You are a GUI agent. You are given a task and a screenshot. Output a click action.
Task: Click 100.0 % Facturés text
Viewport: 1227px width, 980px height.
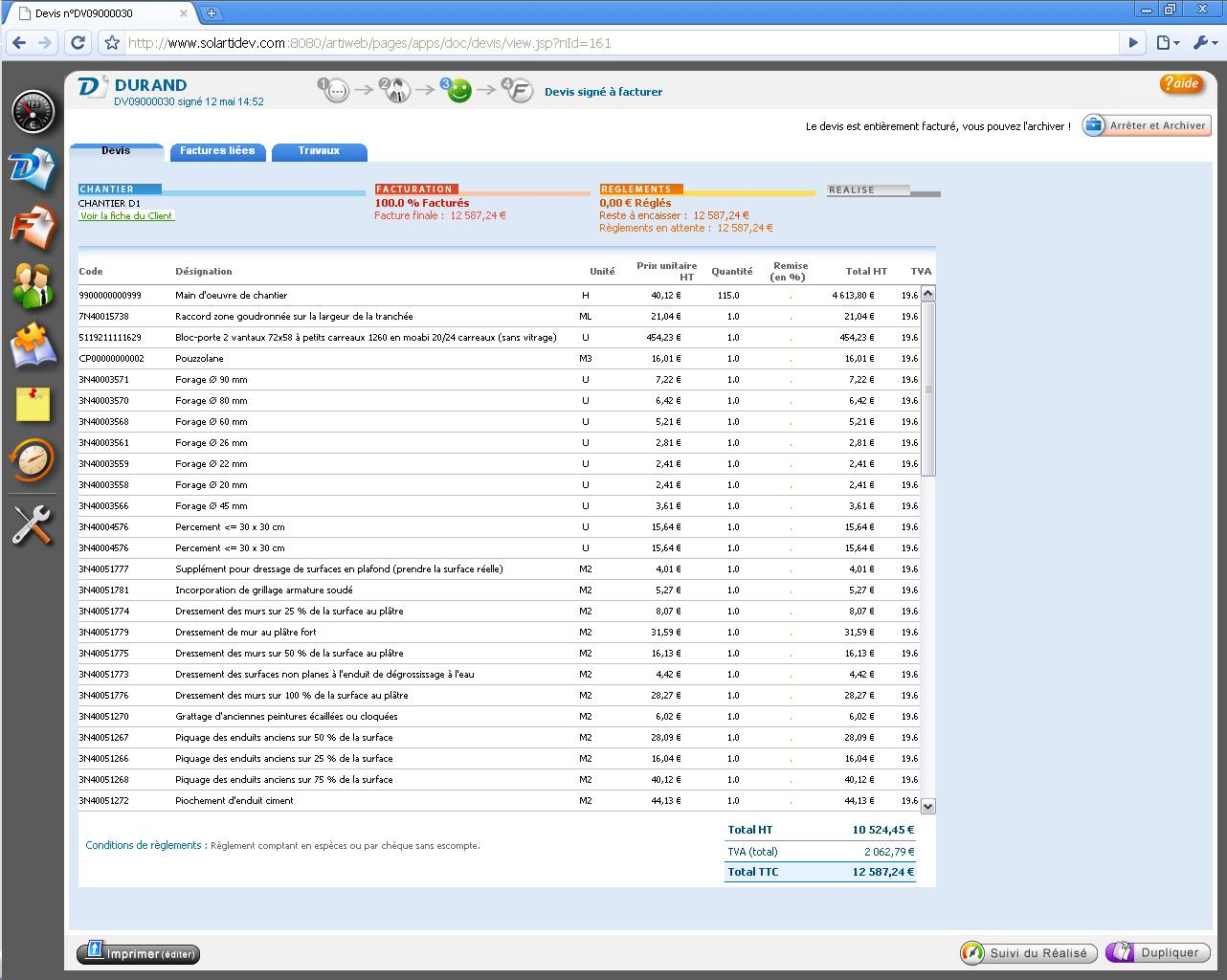click(x=422, y=203)
